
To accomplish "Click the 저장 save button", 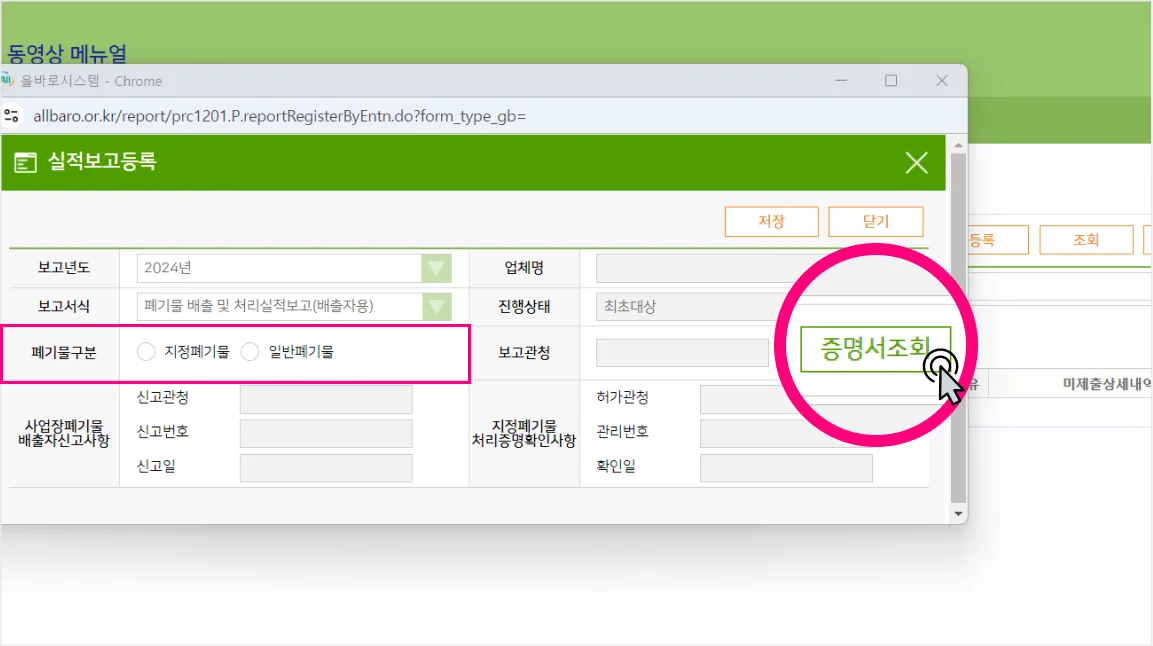I will 771,221.
